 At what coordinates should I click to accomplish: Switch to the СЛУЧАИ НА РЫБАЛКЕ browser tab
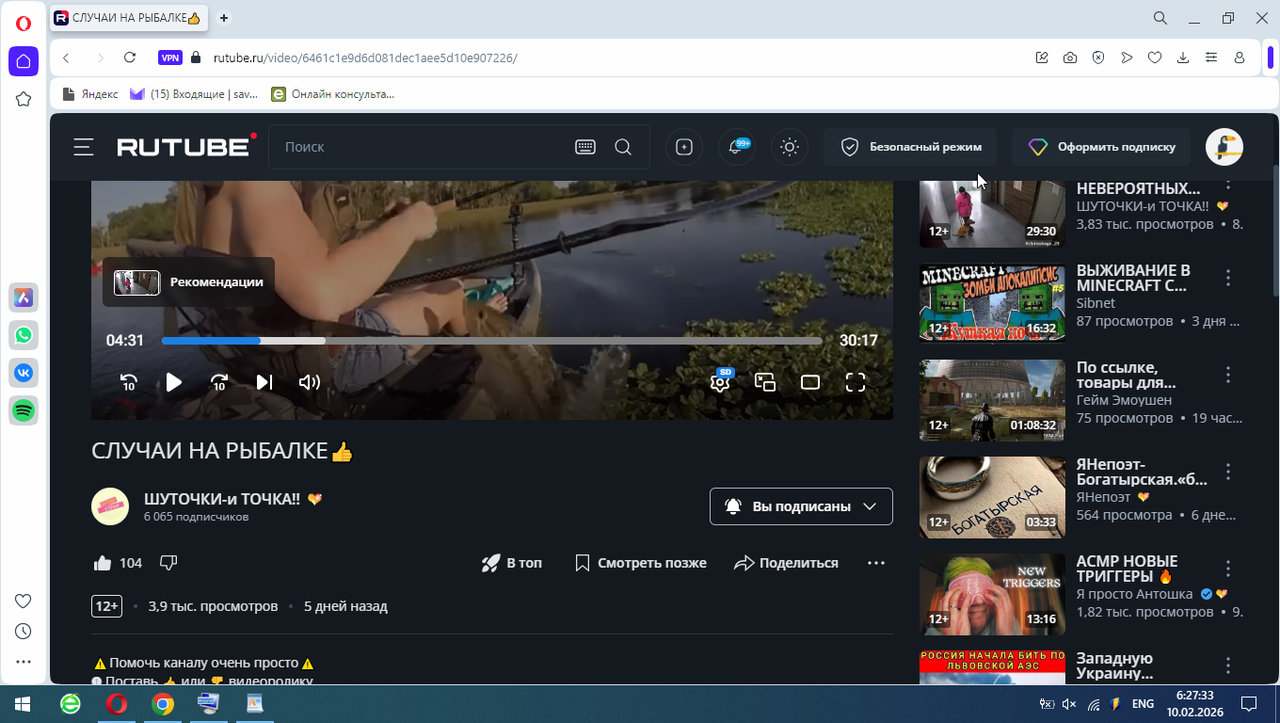click(x=128, y=17)
